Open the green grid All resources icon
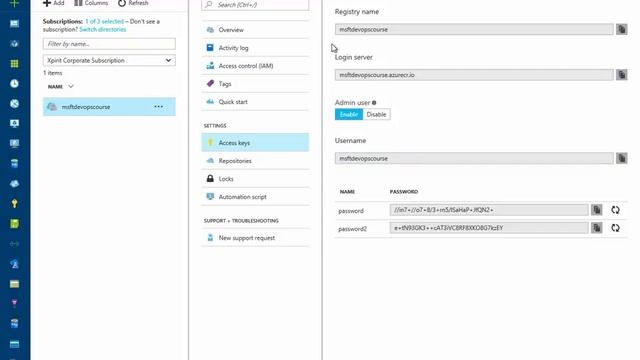Image resolution: width=640 pixels, height=360 pixels. coord(14,63)
